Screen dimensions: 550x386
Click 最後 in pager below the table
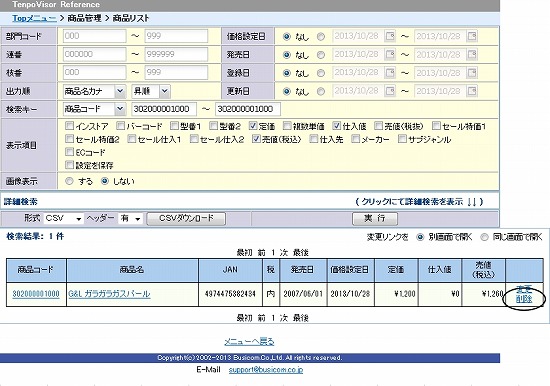(x=301, y=318)
